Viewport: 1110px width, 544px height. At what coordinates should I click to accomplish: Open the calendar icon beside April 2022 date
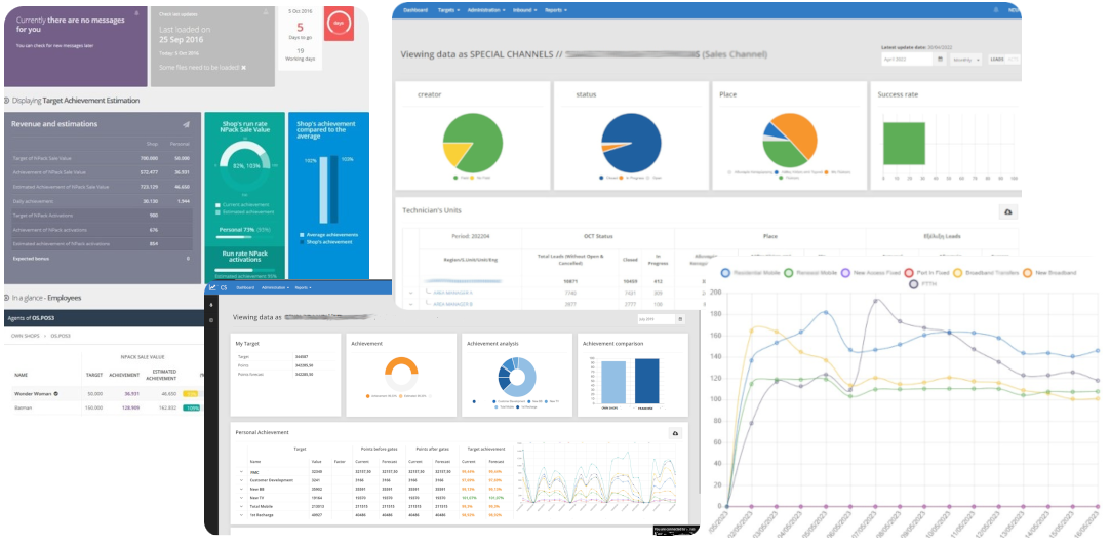click(940, 60)
